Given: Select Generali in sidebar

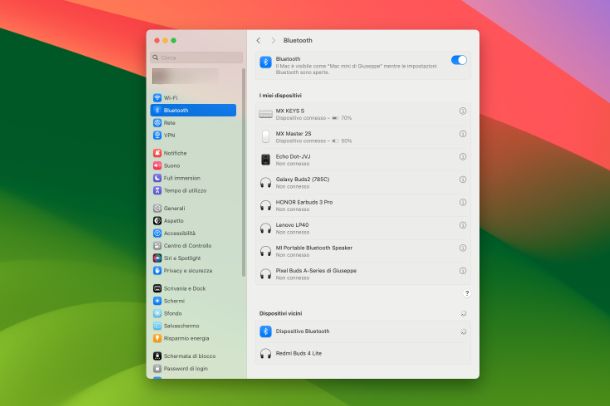Looking at the screenshot, I should [174, 208].
